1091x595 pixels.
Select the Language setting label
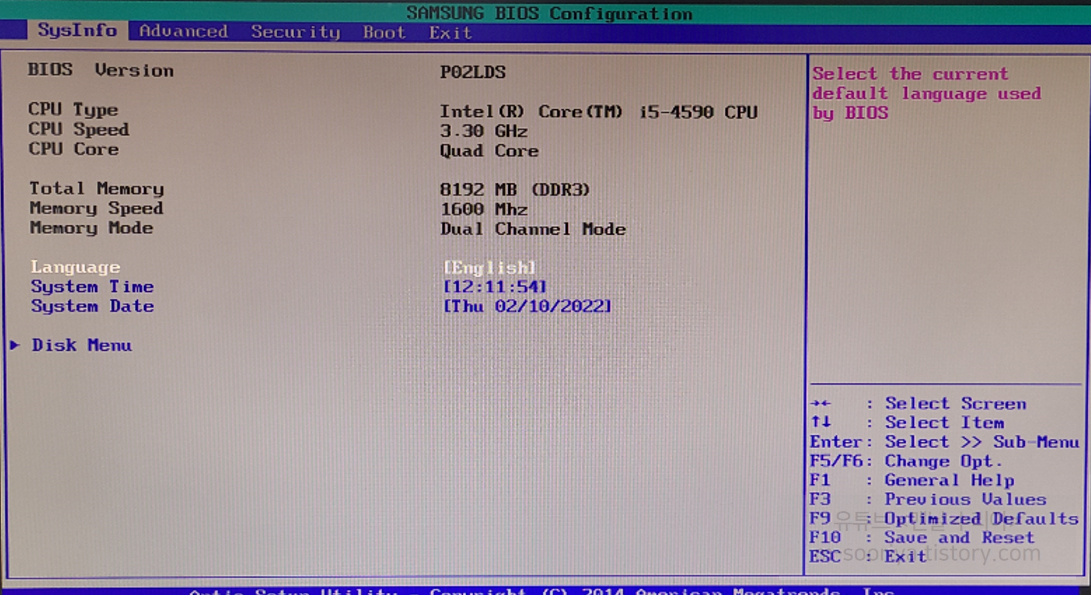pyautogui.click(x=75, y=267)
